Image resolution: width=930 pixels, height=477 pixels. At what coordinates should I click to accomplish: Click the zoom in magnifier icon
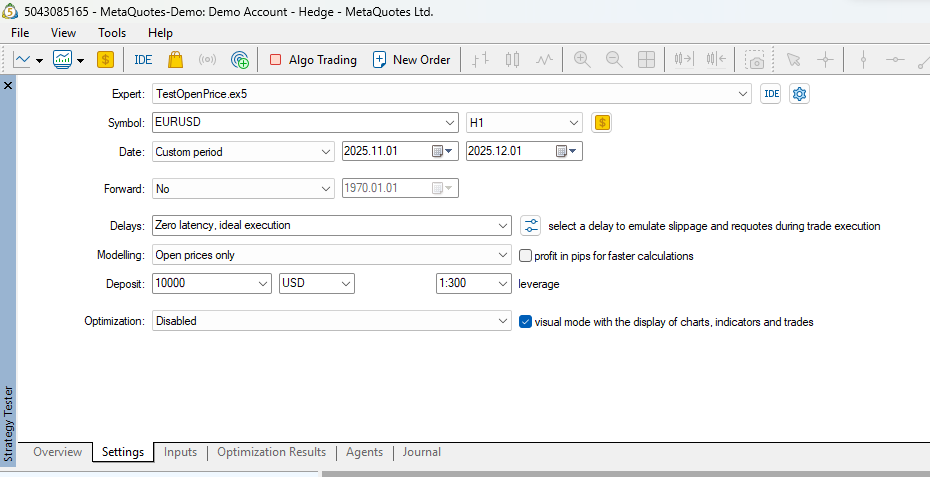click(x=582, y=59)
